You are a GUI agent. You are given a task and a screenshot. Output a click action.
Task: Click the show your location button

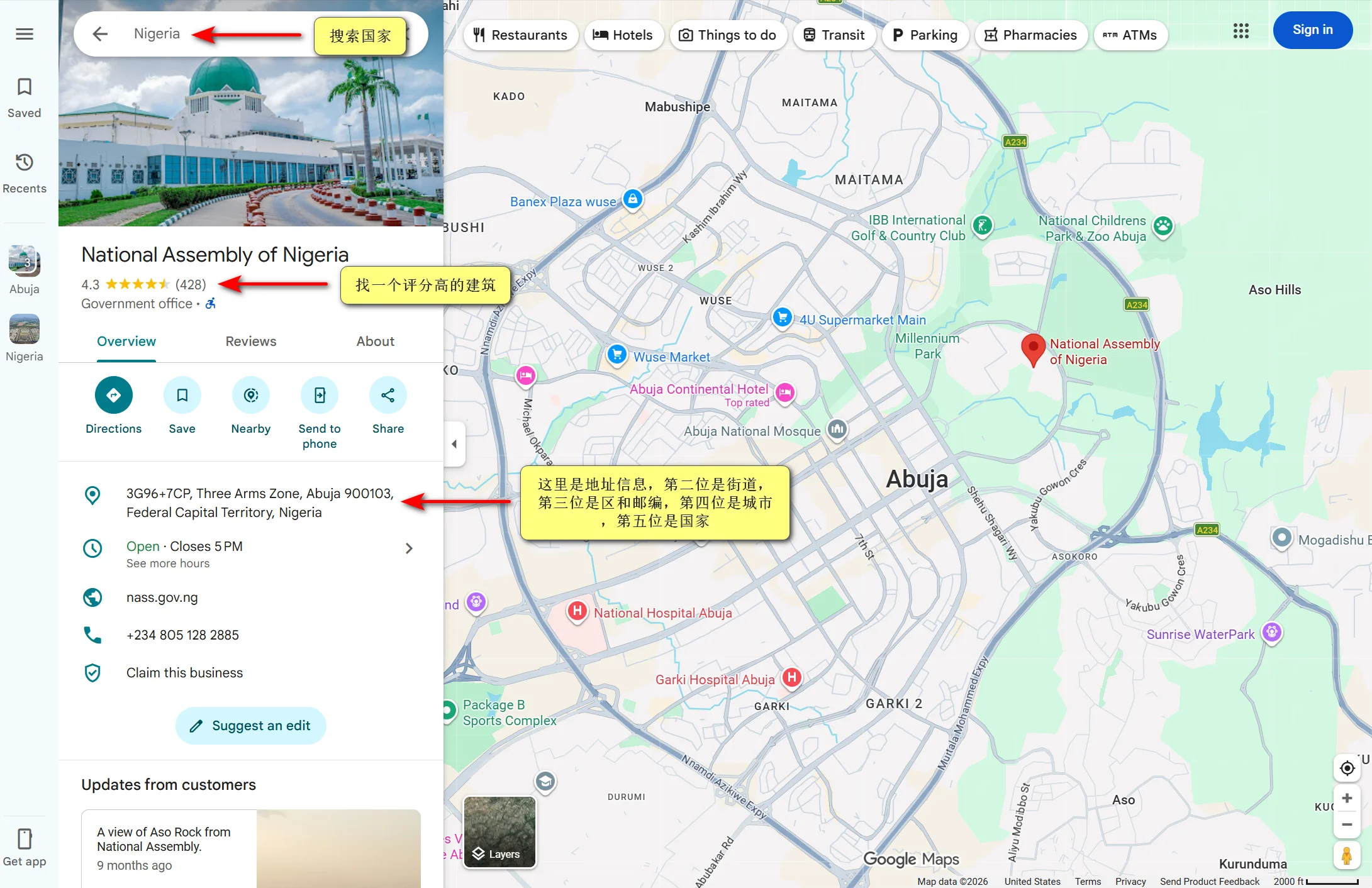click(1347, 769)
